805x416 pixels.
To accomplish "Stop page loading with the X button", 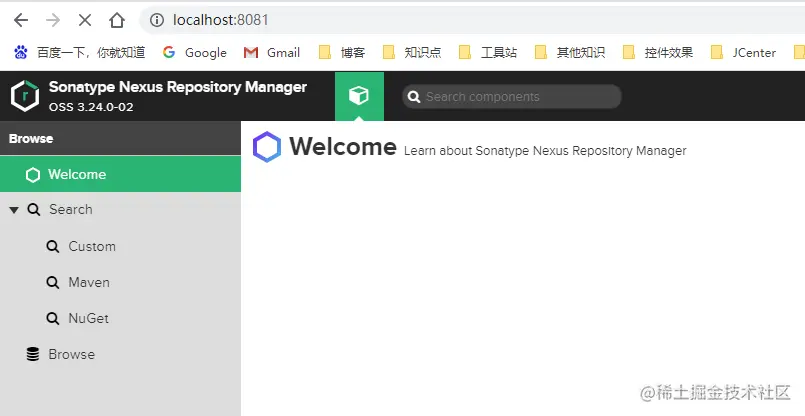I will (x=85, y=20).
